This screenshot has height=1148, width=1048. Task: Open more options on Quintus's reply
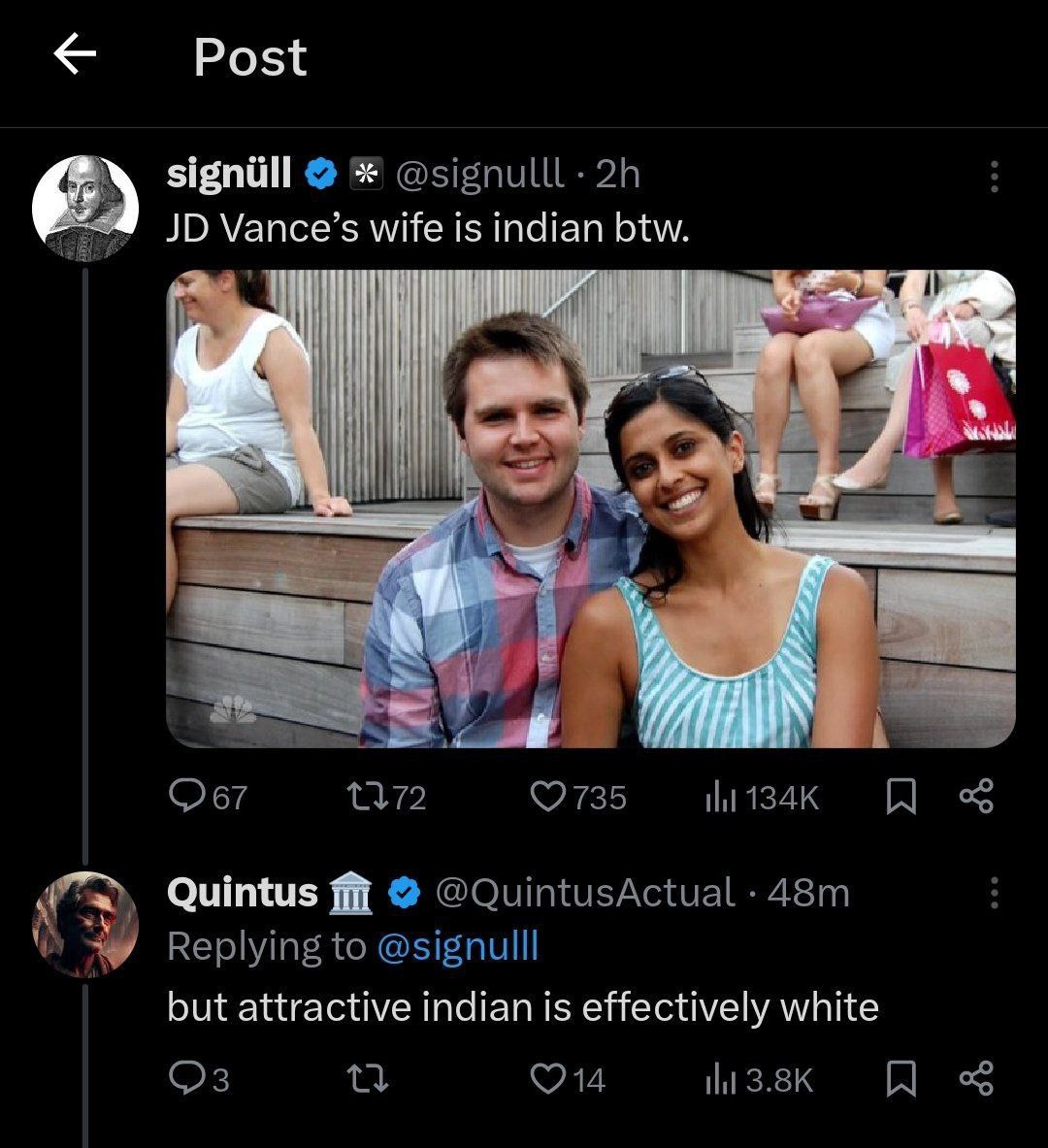point(994,893)
